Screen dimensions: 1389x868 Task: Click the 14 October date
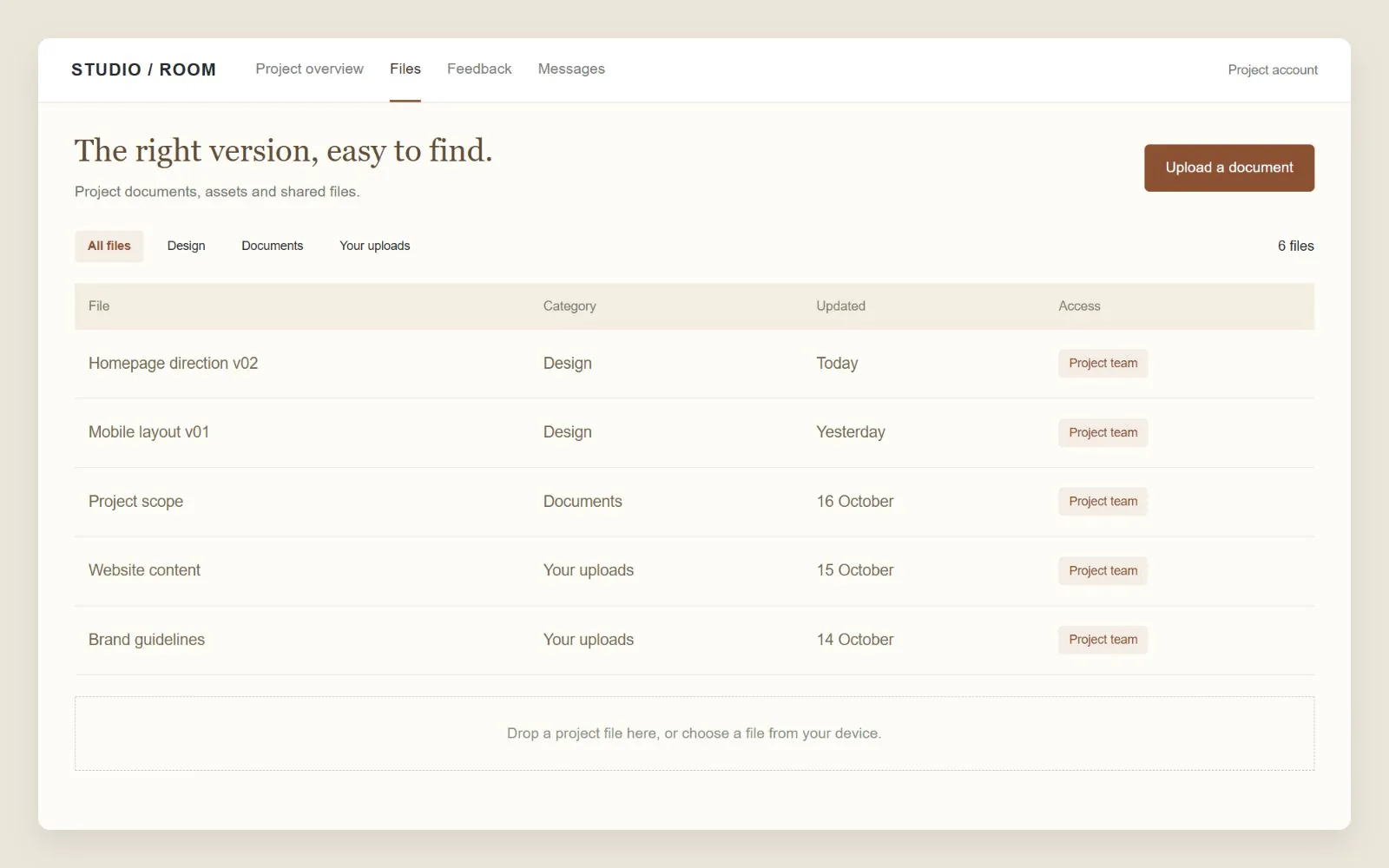855,640
